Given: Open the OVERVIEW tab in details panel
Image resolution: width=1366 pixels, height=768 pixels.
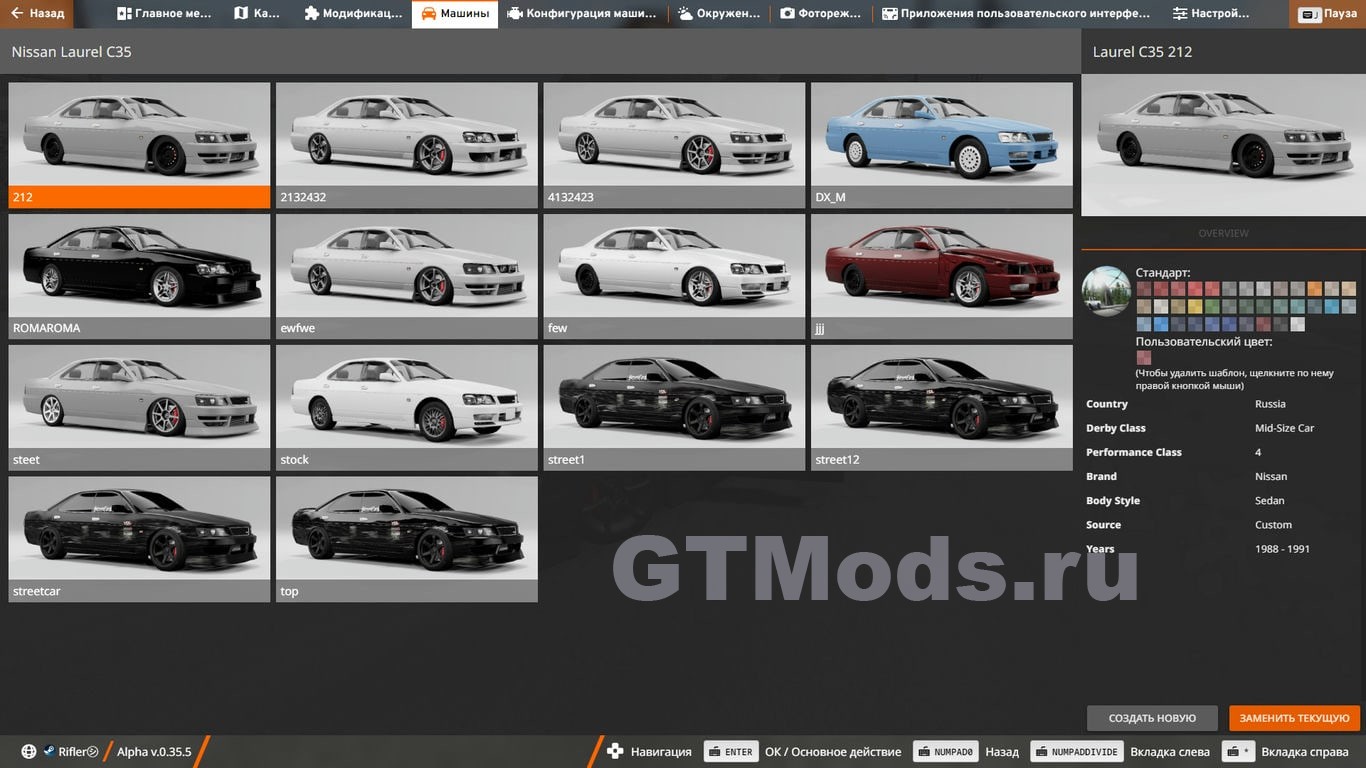Looking at the screenshot, I should click(1223, 233).
